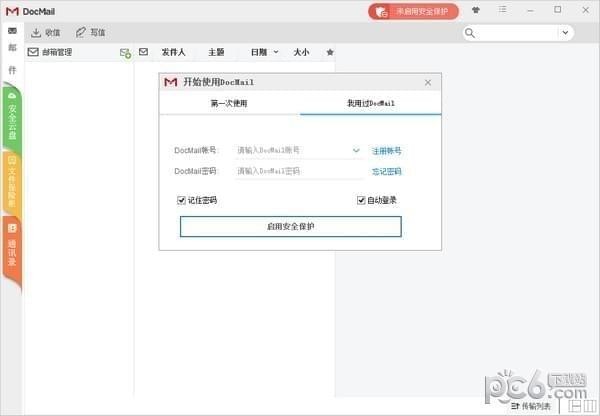Toggle the 自动登录 checkbox
The image size is (600, 416).
tap(361, 200)
